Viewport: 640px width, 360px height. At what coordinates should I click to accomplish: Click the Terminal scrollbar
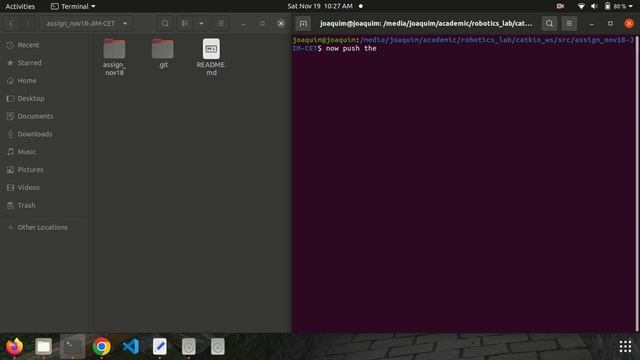click(636, 184)
